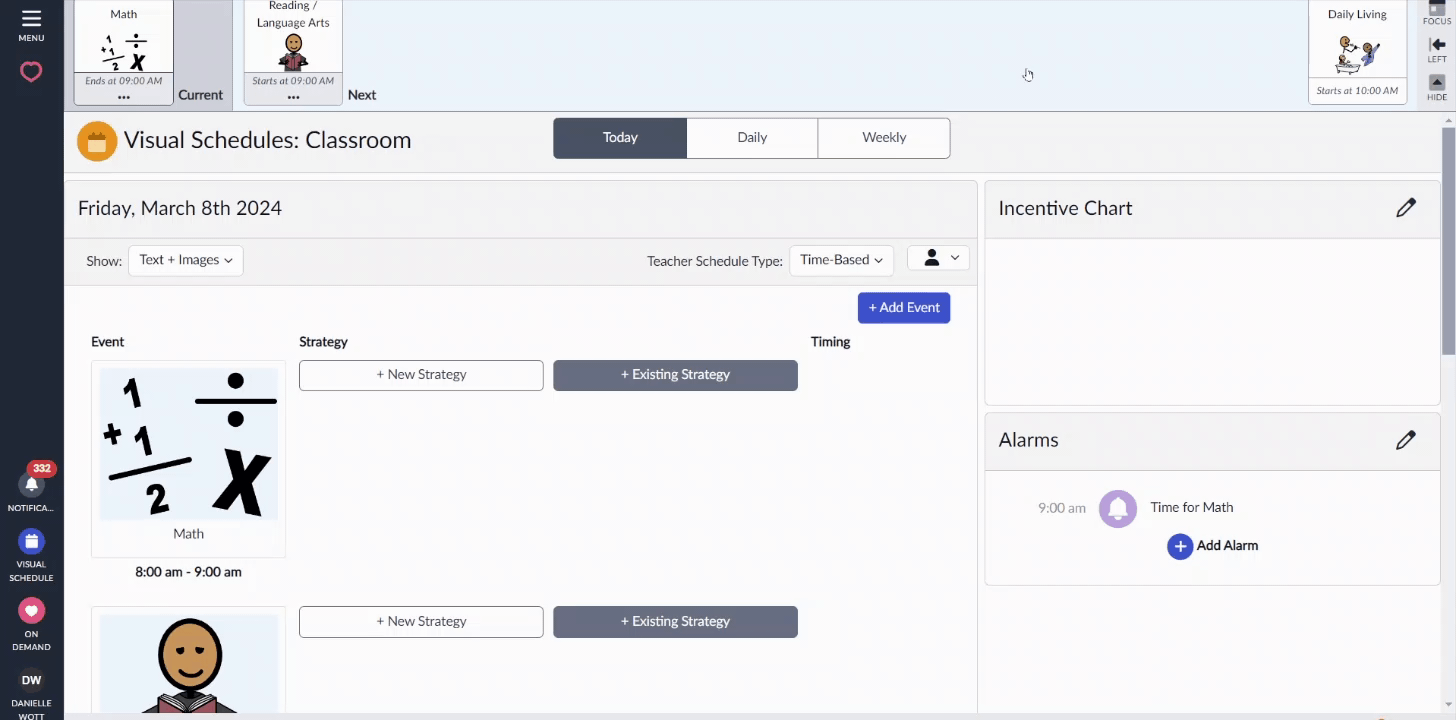Viewport: 1456px width, 720px height.
Task: Open Teacher Schedule Type Time-Based dropdown
Action: pos(842,260)
